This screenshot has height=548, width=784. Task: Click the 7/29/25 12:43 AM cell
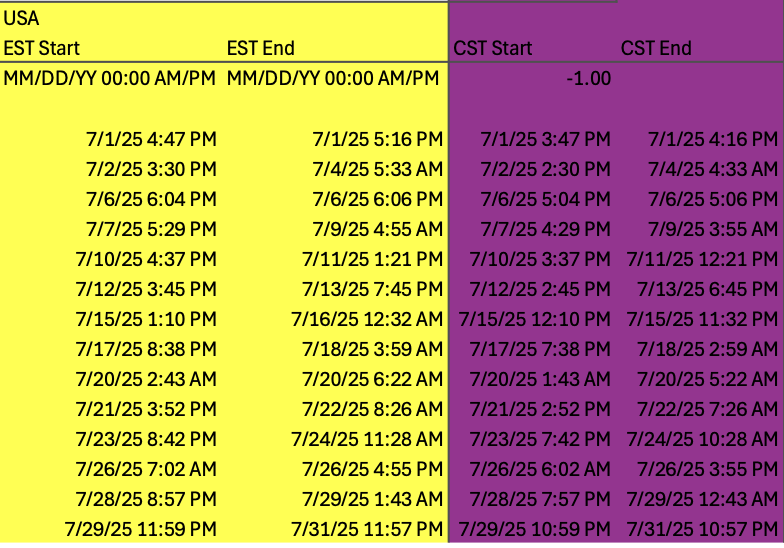[x=702, y=499]
